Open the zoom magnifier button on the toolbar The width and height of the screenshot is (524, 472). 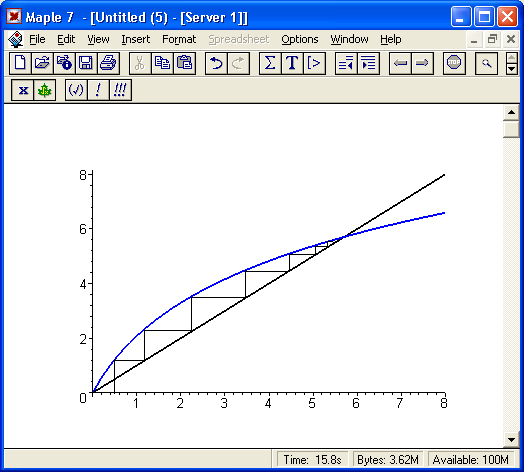click(486, 63)
